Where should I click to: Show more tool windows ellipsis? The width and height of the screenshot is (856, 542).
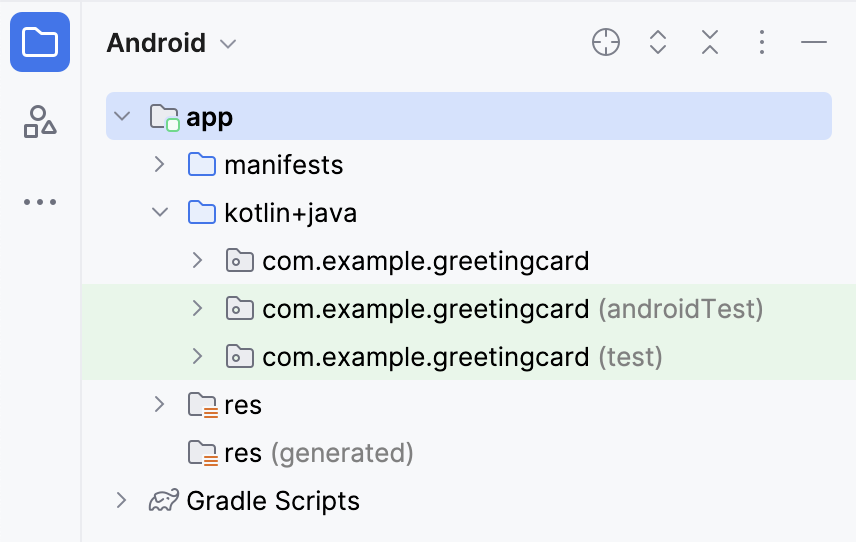(40, 202)
